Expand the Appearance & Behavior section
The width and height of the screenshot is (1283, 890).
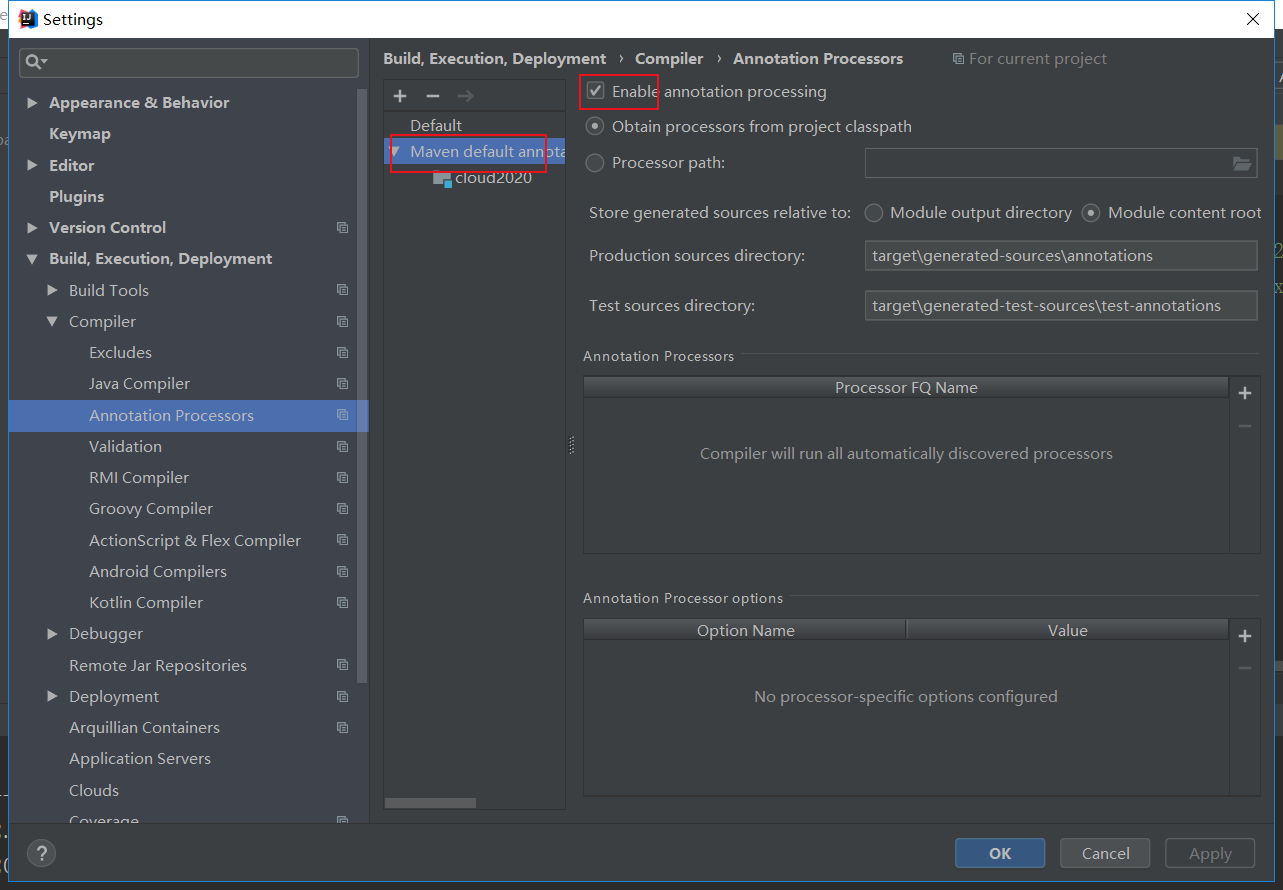point(33,103)
